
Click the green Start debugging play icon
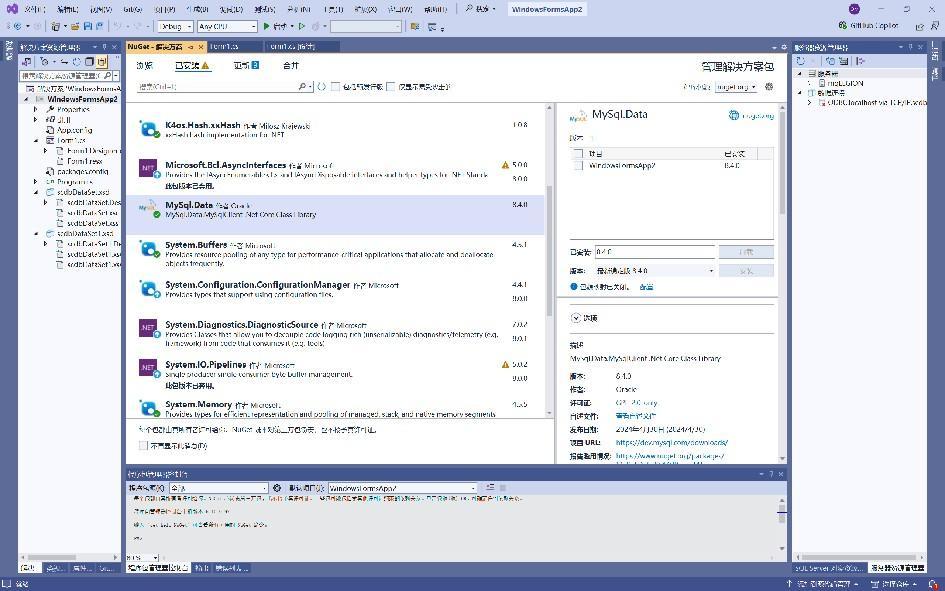pos(266,27)
